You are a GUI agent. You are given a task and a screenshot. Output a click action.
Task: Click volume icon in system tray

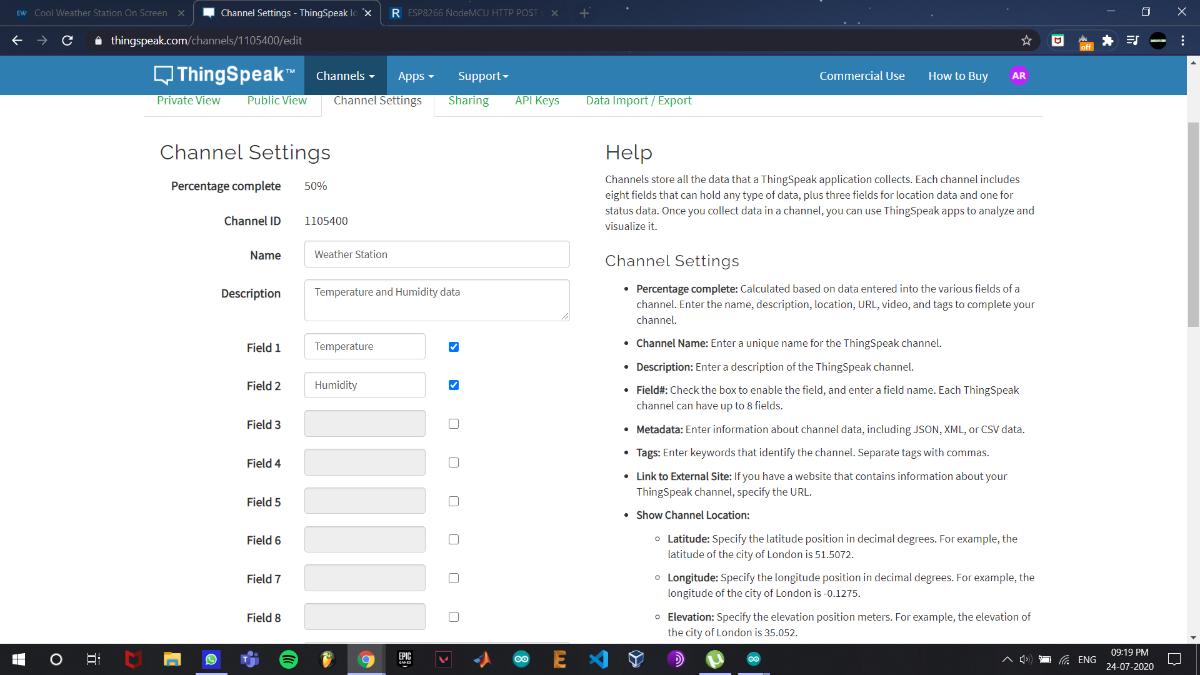coord(1026,660)
